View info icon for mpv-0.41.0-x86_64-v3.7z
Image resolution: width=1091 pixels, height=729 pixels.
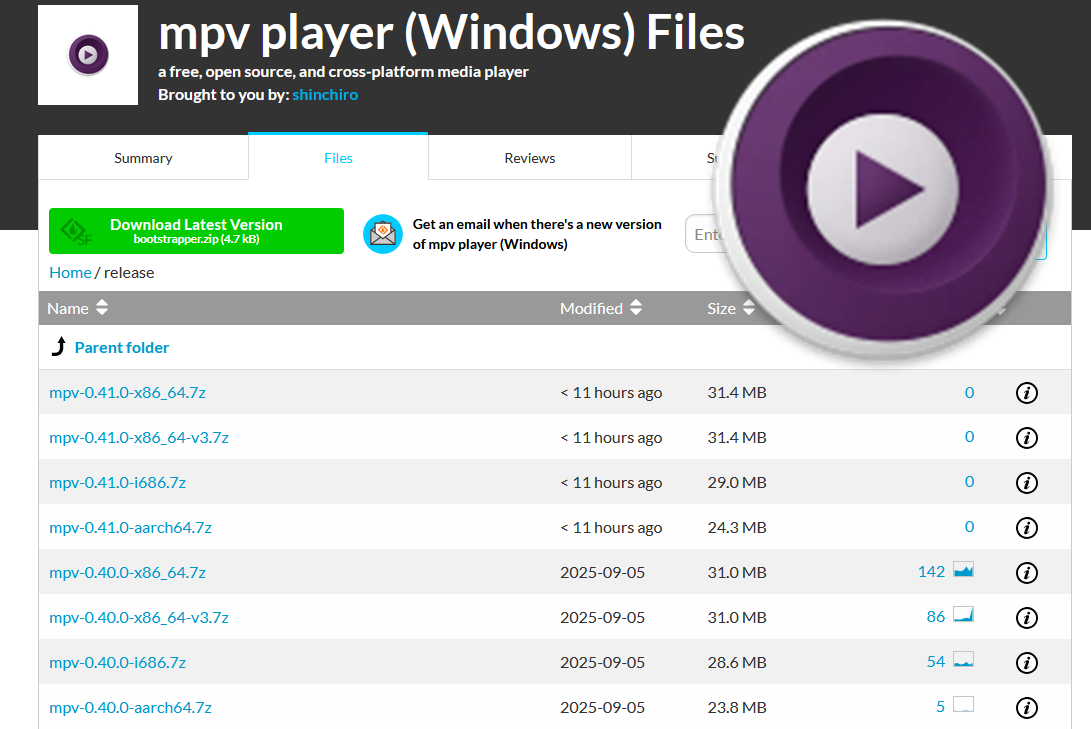coord(1027,438)
